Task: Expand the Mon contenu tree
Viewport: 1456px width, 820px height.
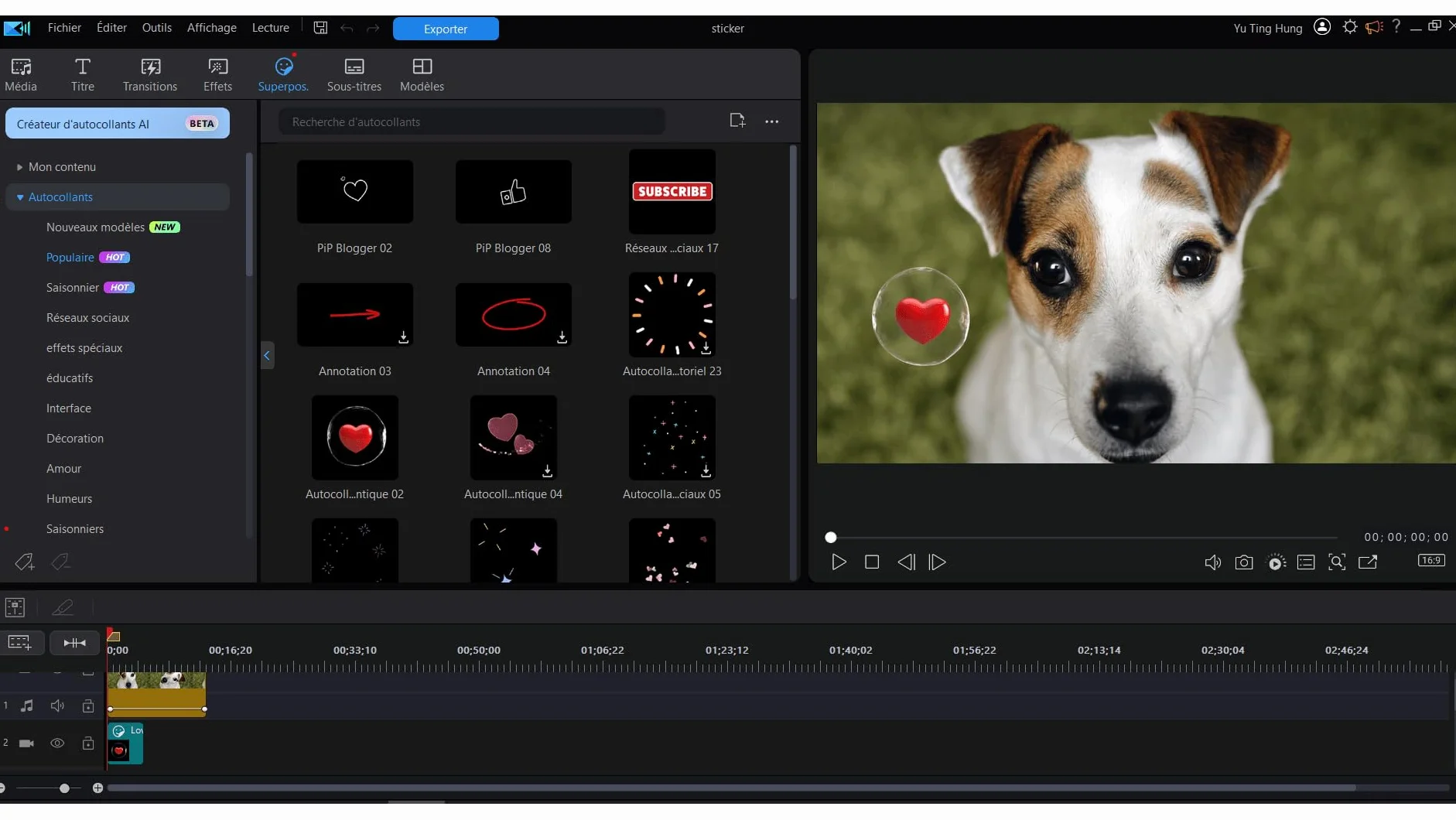Action: click(19, 167)
